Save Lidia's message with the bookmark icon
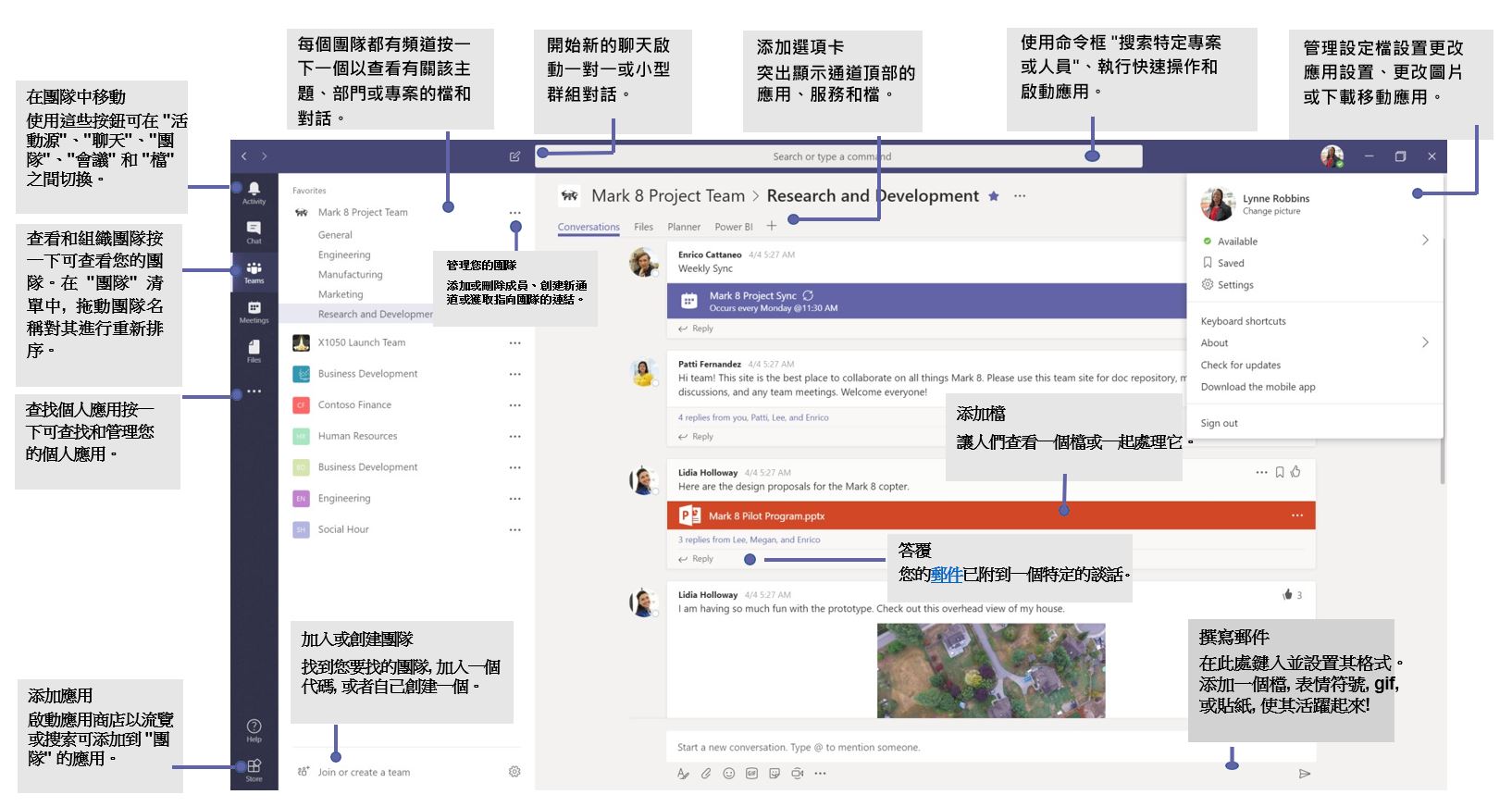Image resolution: width=1512 pixels, height=807 pixels. (x=1280, y=472)
